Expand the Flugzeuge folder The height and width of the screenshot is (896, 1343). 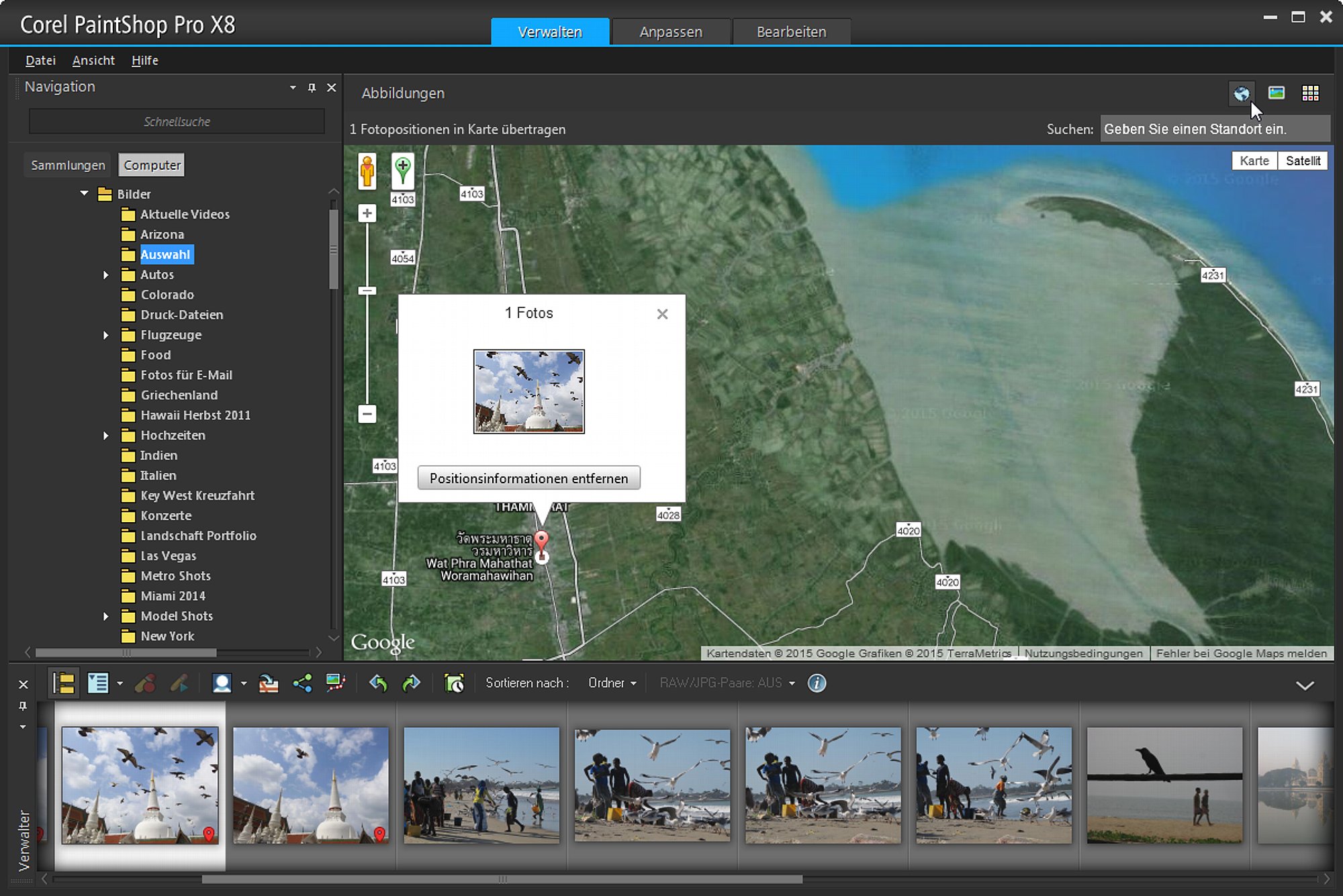click(105, 335)
